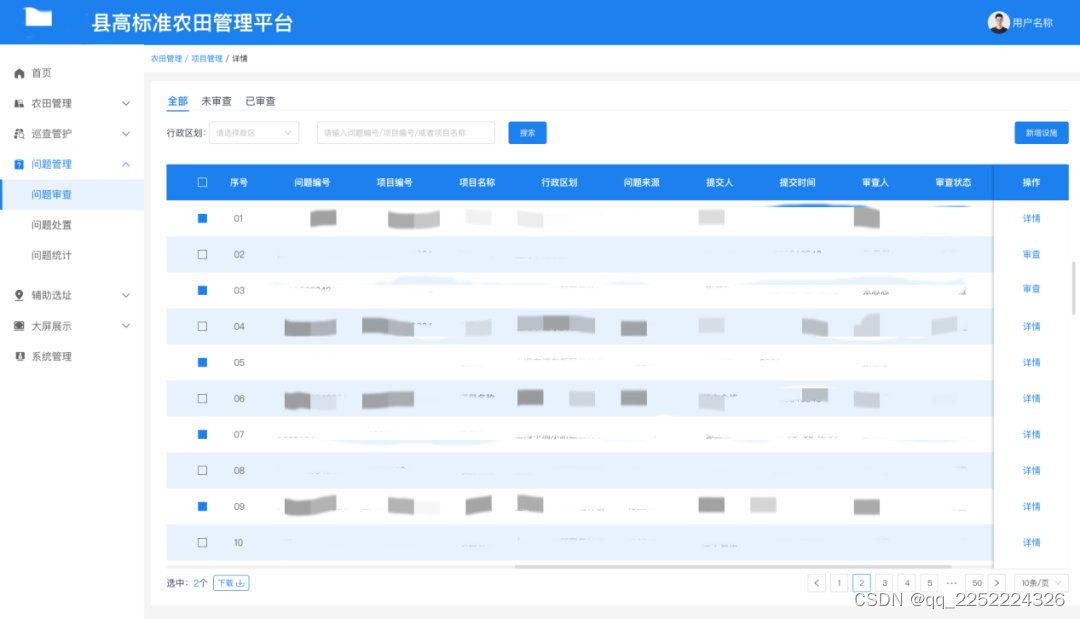Open 系统管理 sidebar label
The height and width of the screenshot is (619, 1080).
point(52,356)
